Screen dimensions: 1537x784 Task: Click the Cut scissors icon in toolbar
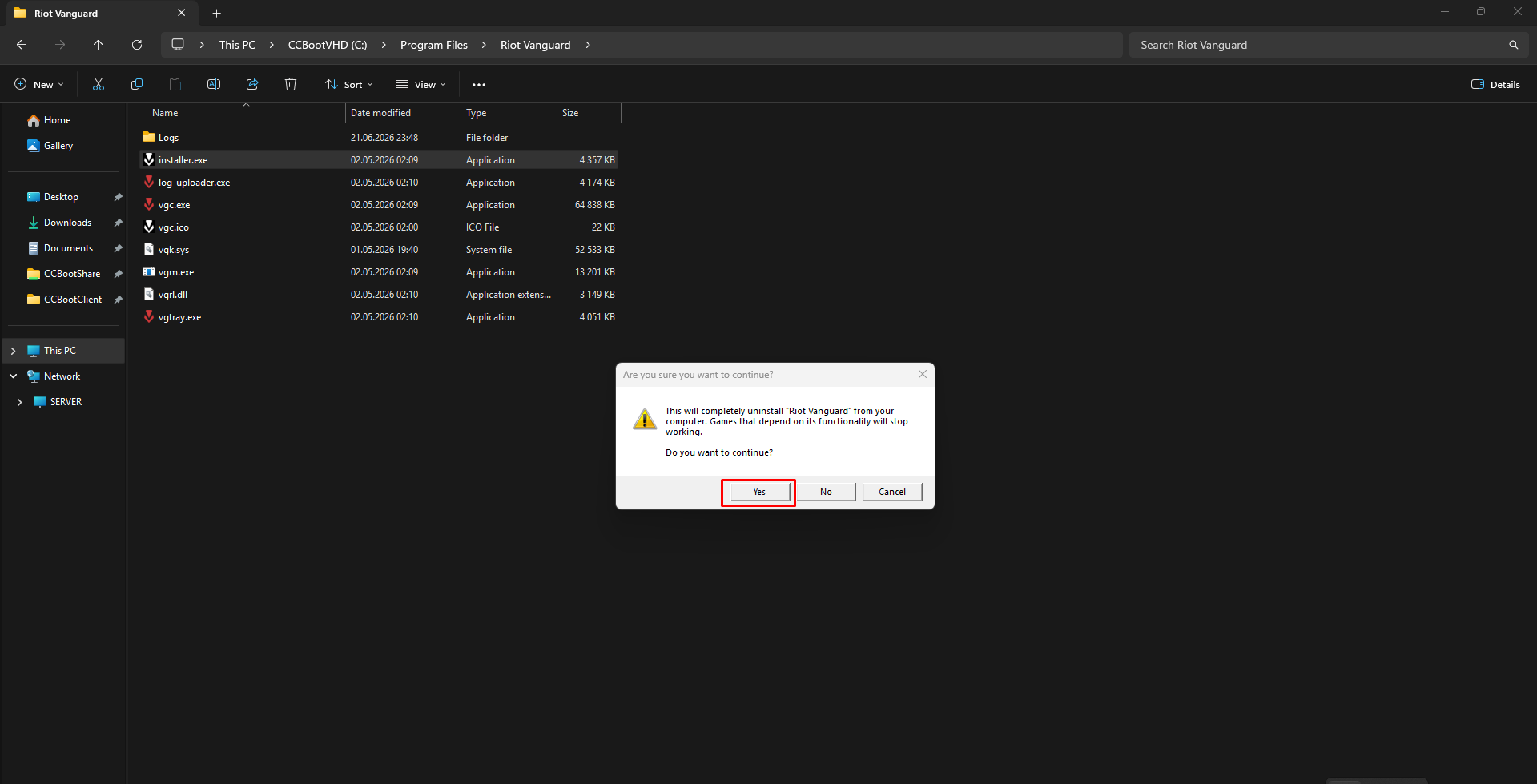click(x=99, y=84)
